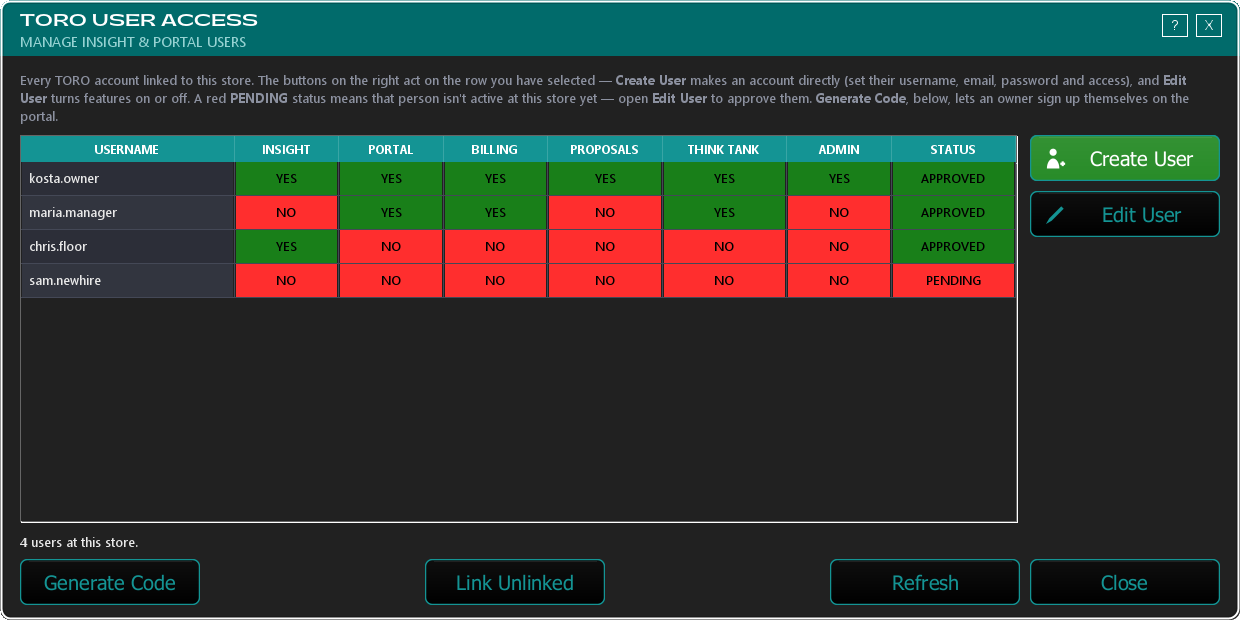
Task: Click the Billing YES cell for maria.manager
Action: (495, 213)
